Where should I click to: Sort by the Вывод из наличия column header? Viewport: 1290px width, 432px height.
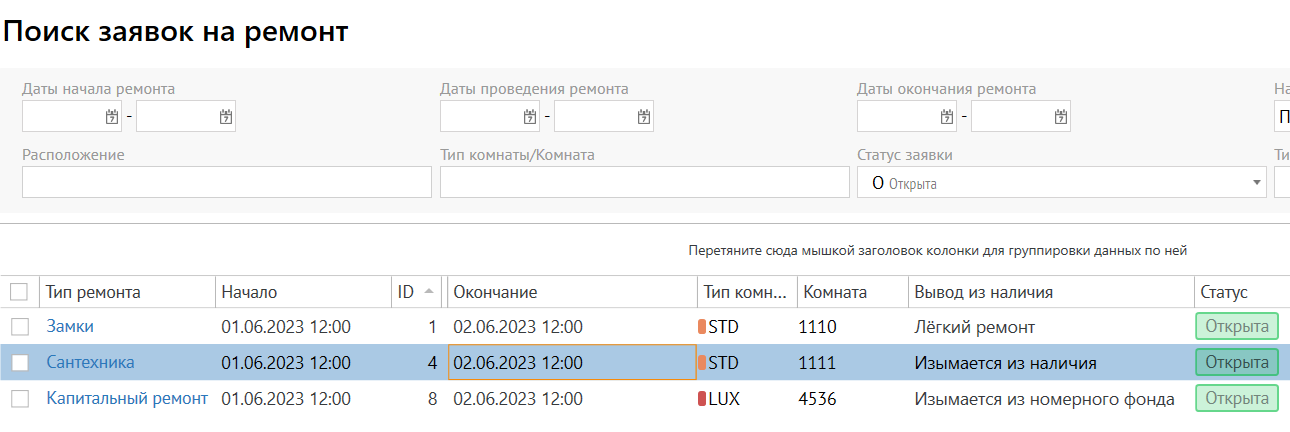click(983, 292)
